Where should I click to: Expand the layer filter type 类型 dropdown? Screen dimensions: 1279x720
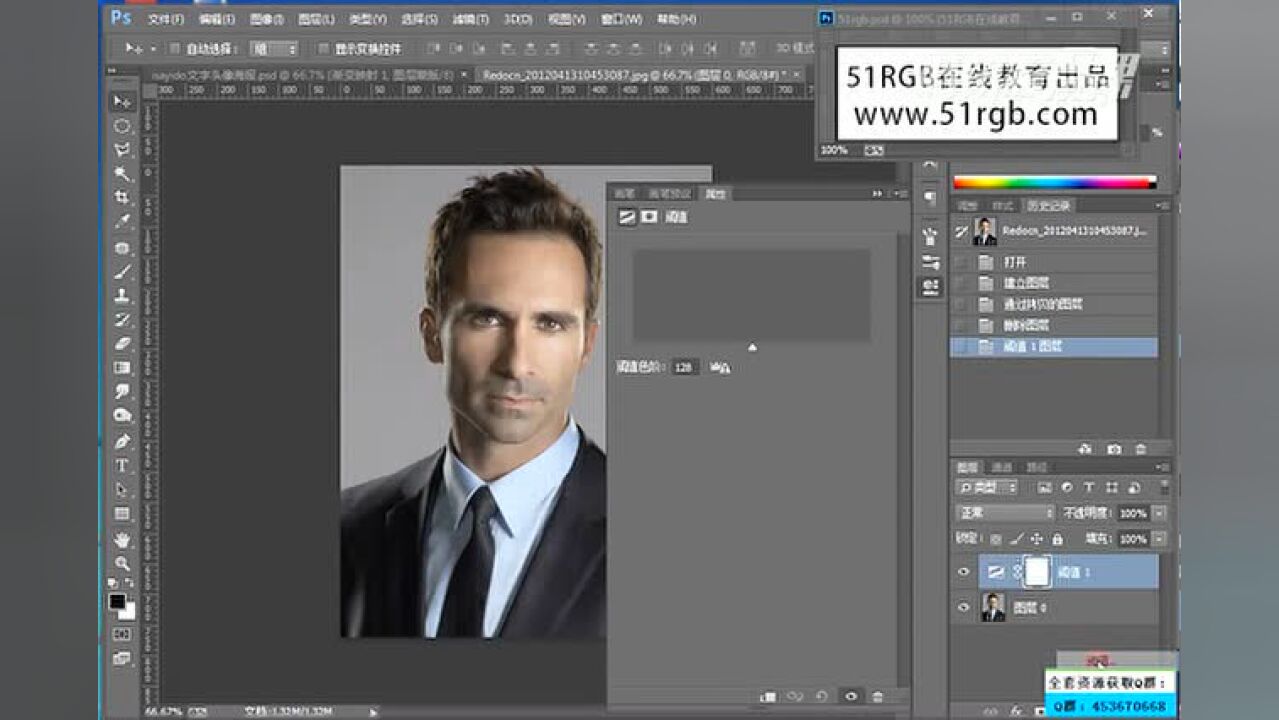(987, 488)
